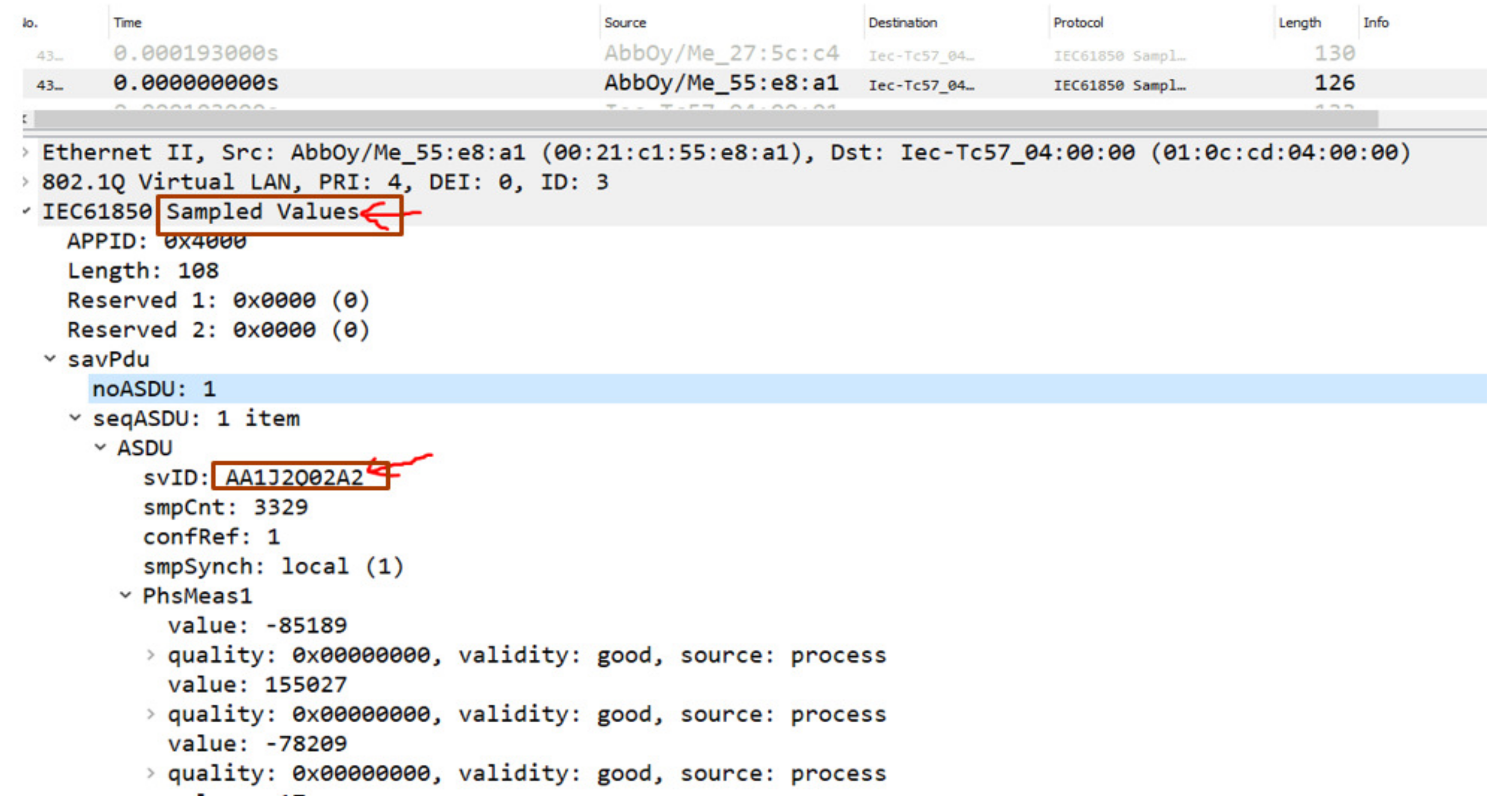The image size is (1502, 812).
Task: Expand the 802.1Q Virtual LAN row
Action: click(26, 182)
